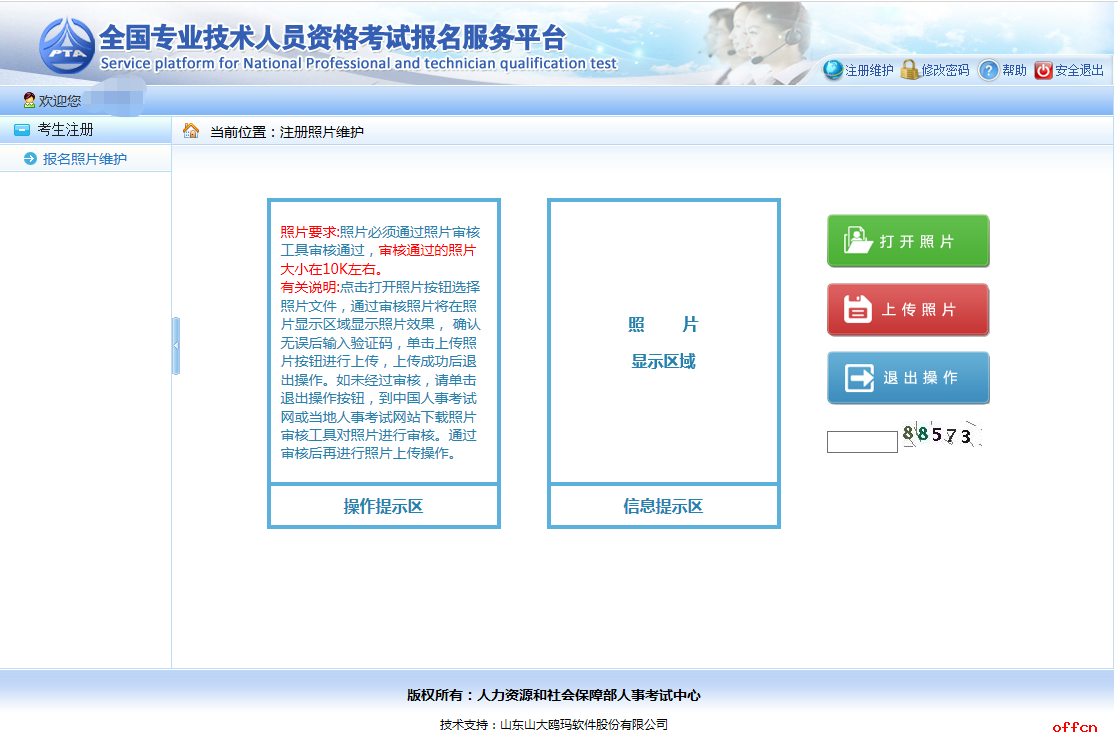Image resolution: width=1118 pixels, height=739 pixels.
Task: Click the red power icon for 安全退出
Action: tap(1043, 70)
